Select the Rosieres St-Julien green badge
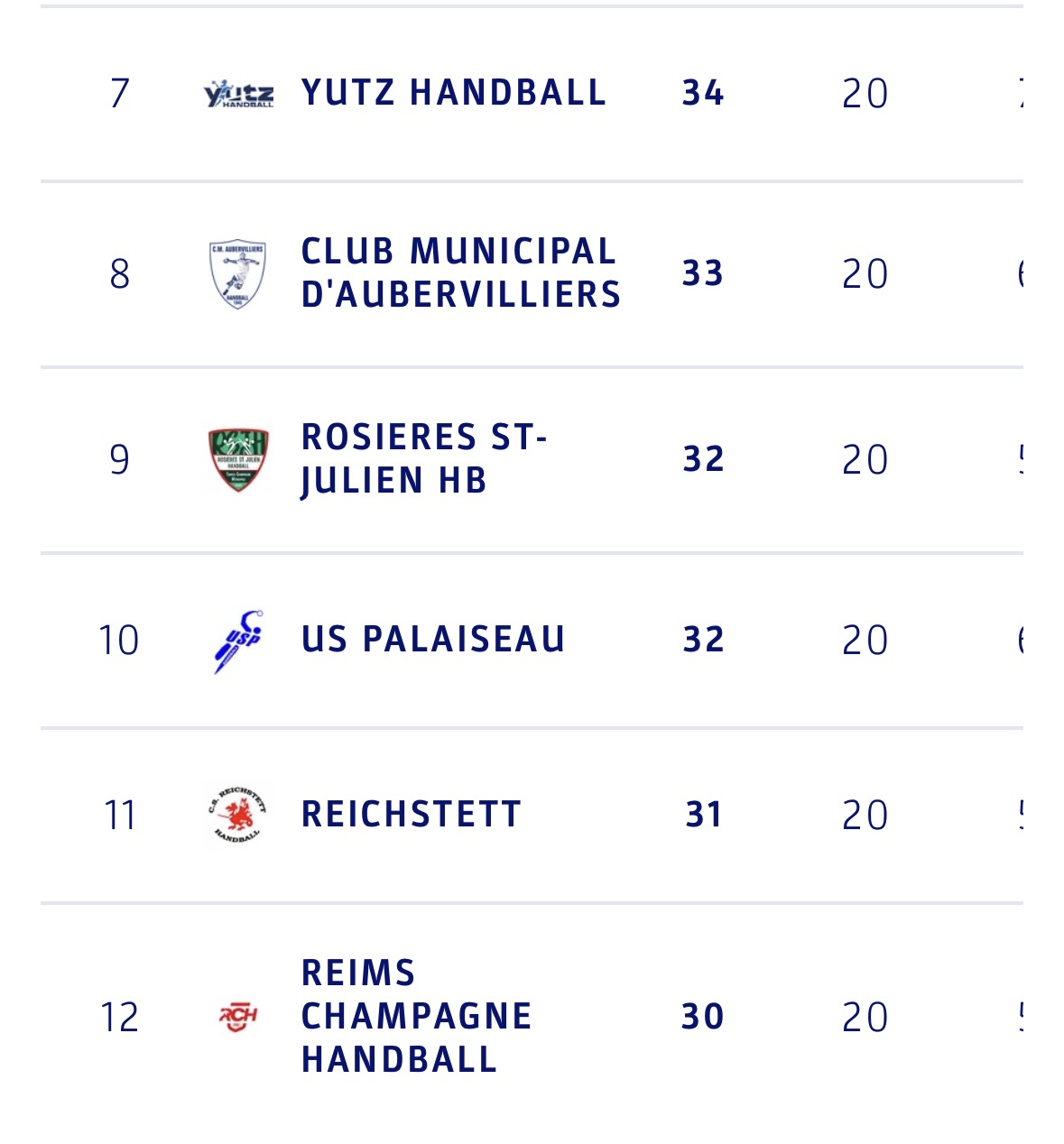The width and height of the screenshot is (1064, 1144). pyautogui.click(x=238, y=459)
